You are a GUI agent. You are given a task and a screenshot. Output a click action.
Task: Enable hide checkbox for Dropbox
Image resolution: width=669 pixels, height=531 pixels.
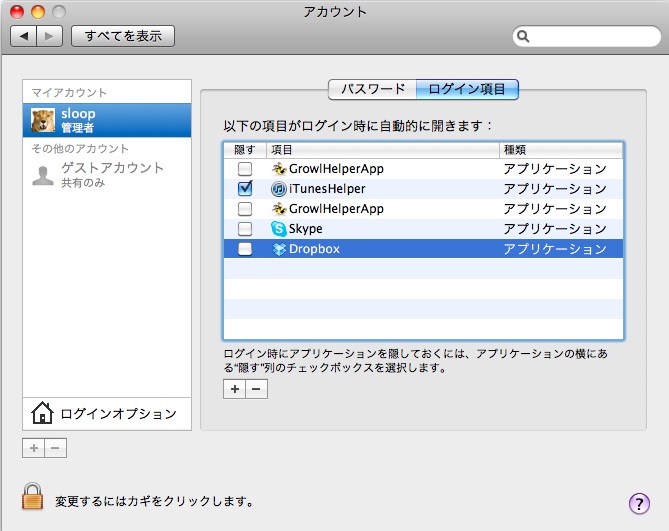(x=245, y=249)
